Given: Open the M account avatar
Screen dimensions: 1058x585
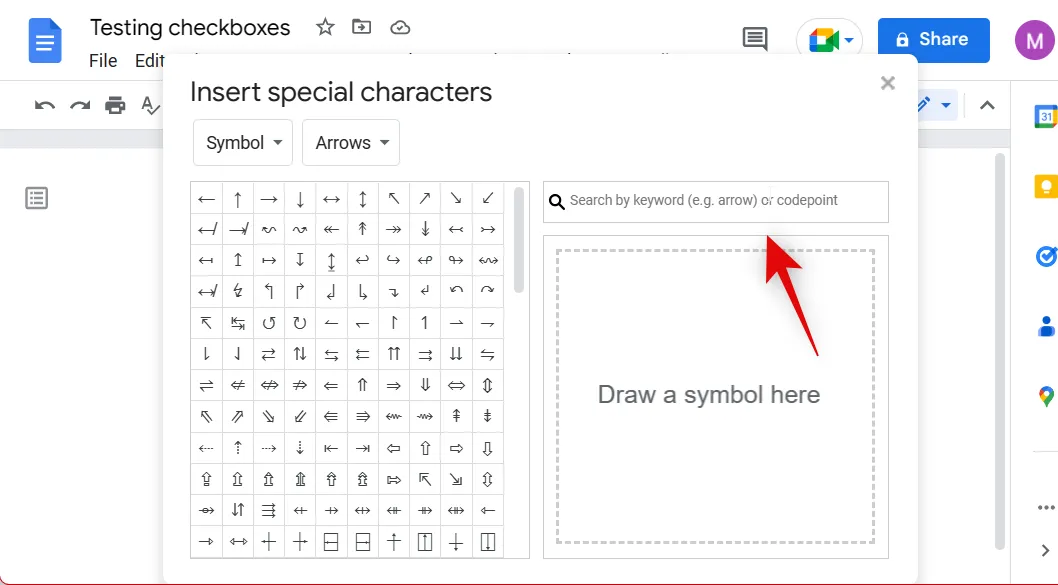Looking at the screenshot, I should [1034, 40].
